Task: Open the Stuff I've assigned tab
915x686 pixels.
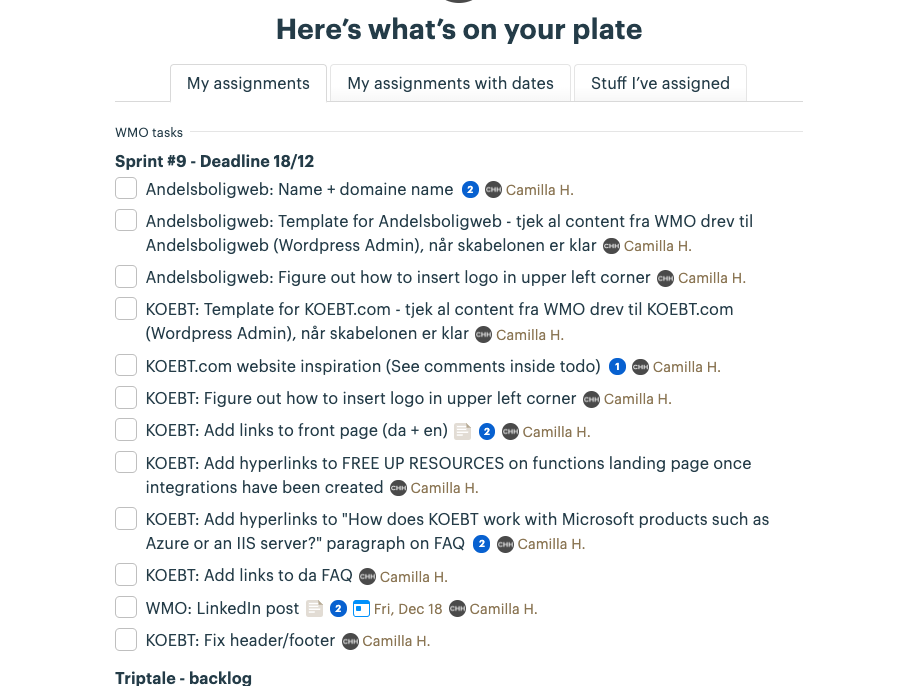Action: pos(660,83)
